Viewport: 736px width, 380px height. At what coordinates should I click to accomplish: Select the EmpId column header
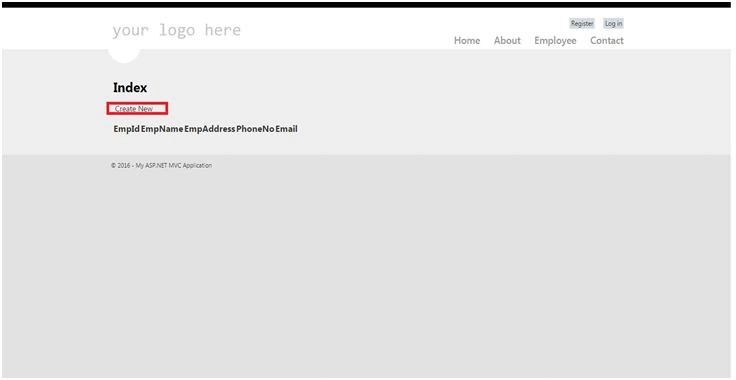coord(127,129)
